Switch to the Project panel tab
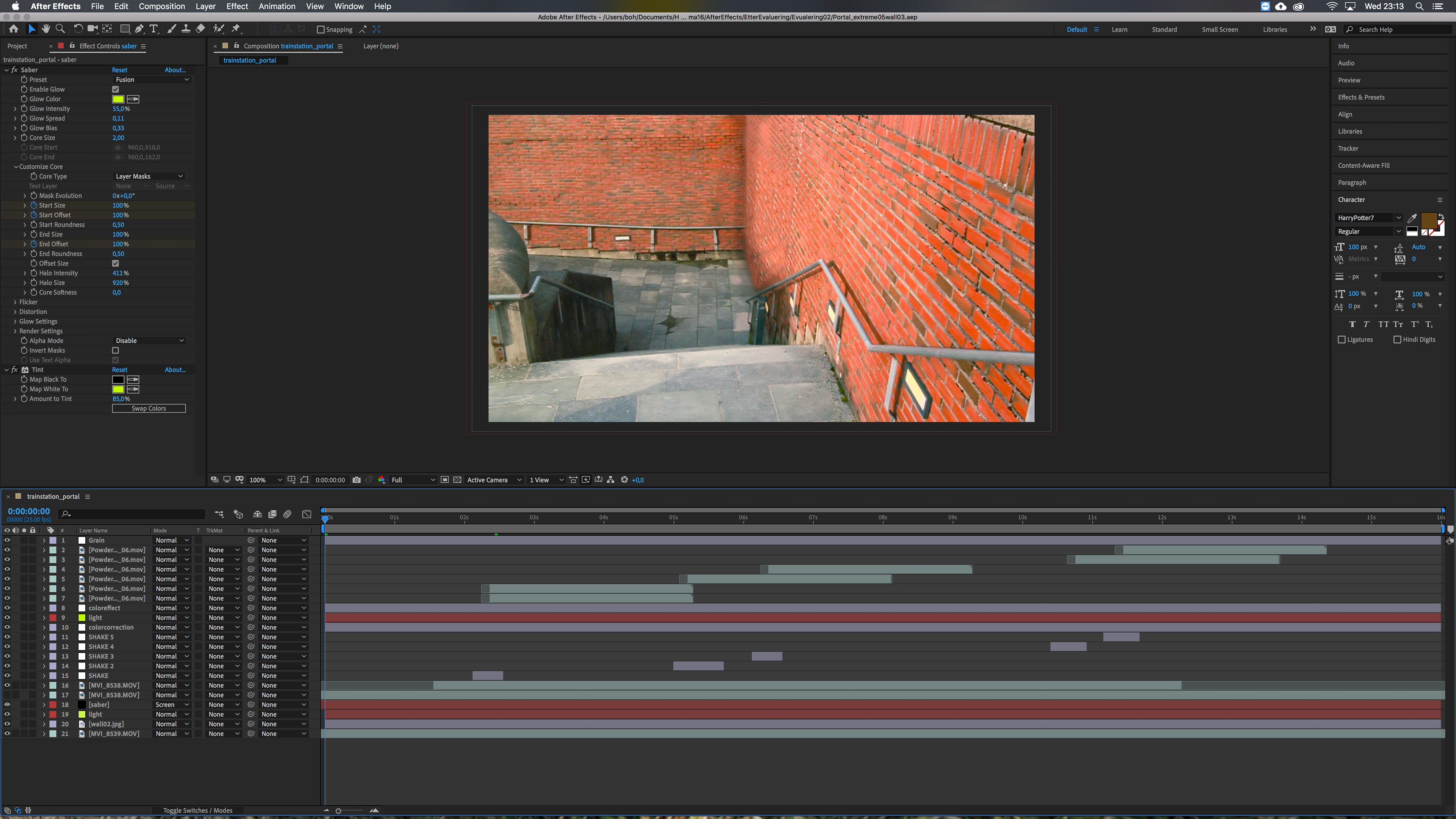 tap(17, 46)
